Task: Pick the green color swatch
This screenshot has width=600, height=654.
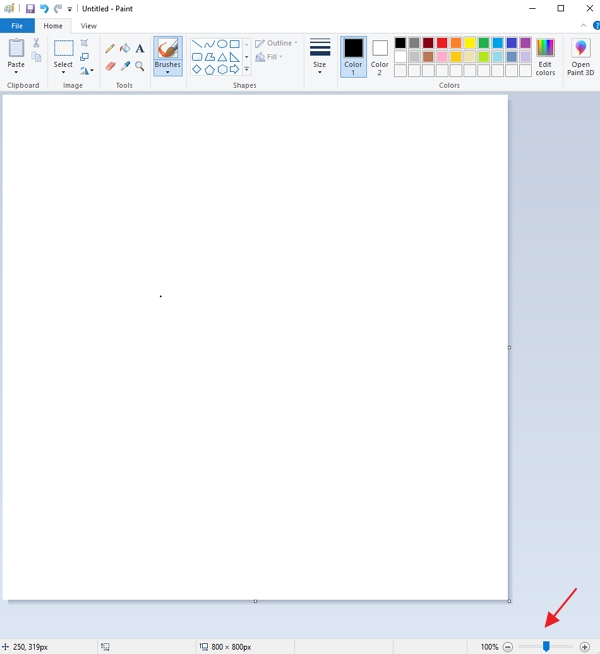Action: [x=484, y=43]
